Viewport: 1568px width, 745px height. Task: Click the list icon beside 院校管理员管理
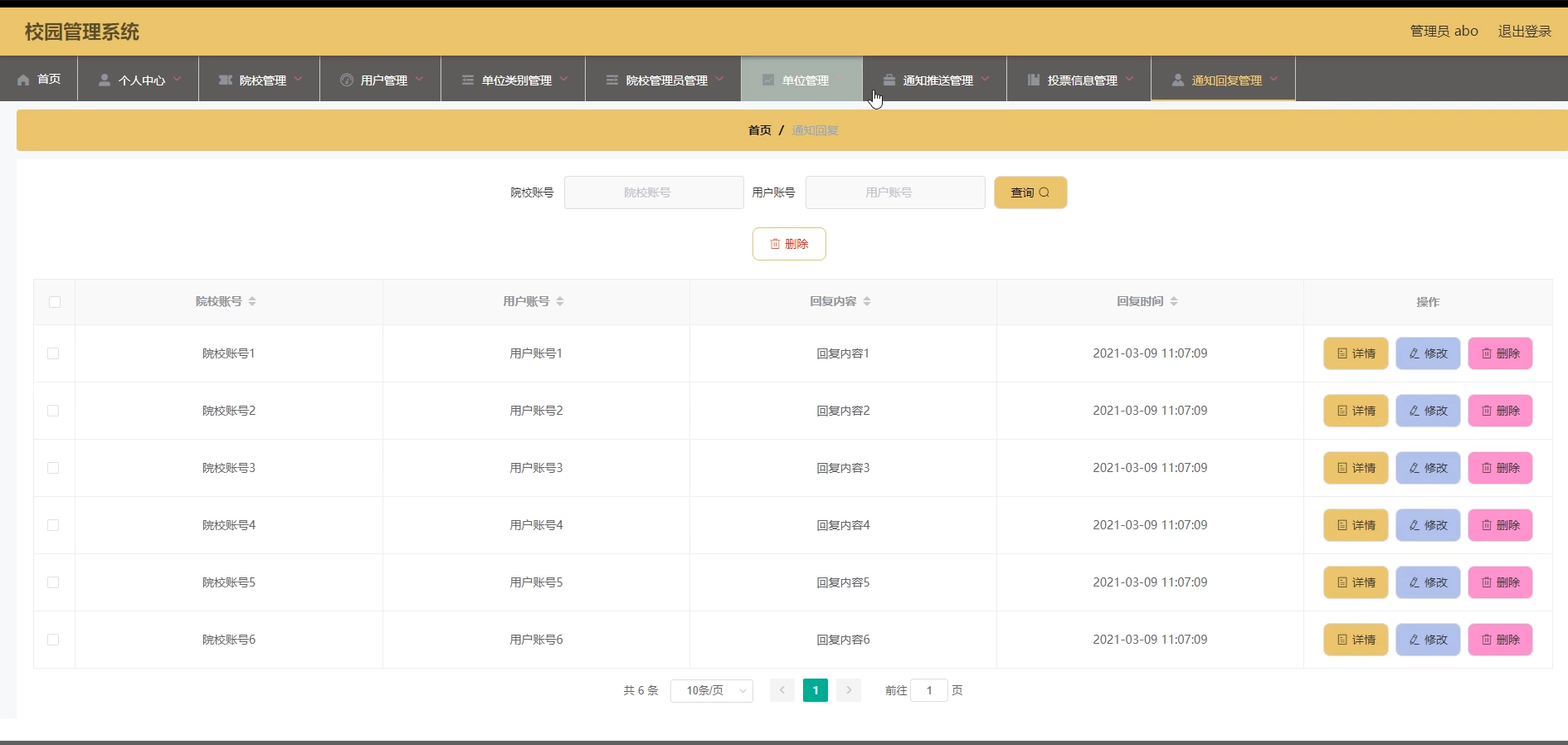(x=612, y=80)
